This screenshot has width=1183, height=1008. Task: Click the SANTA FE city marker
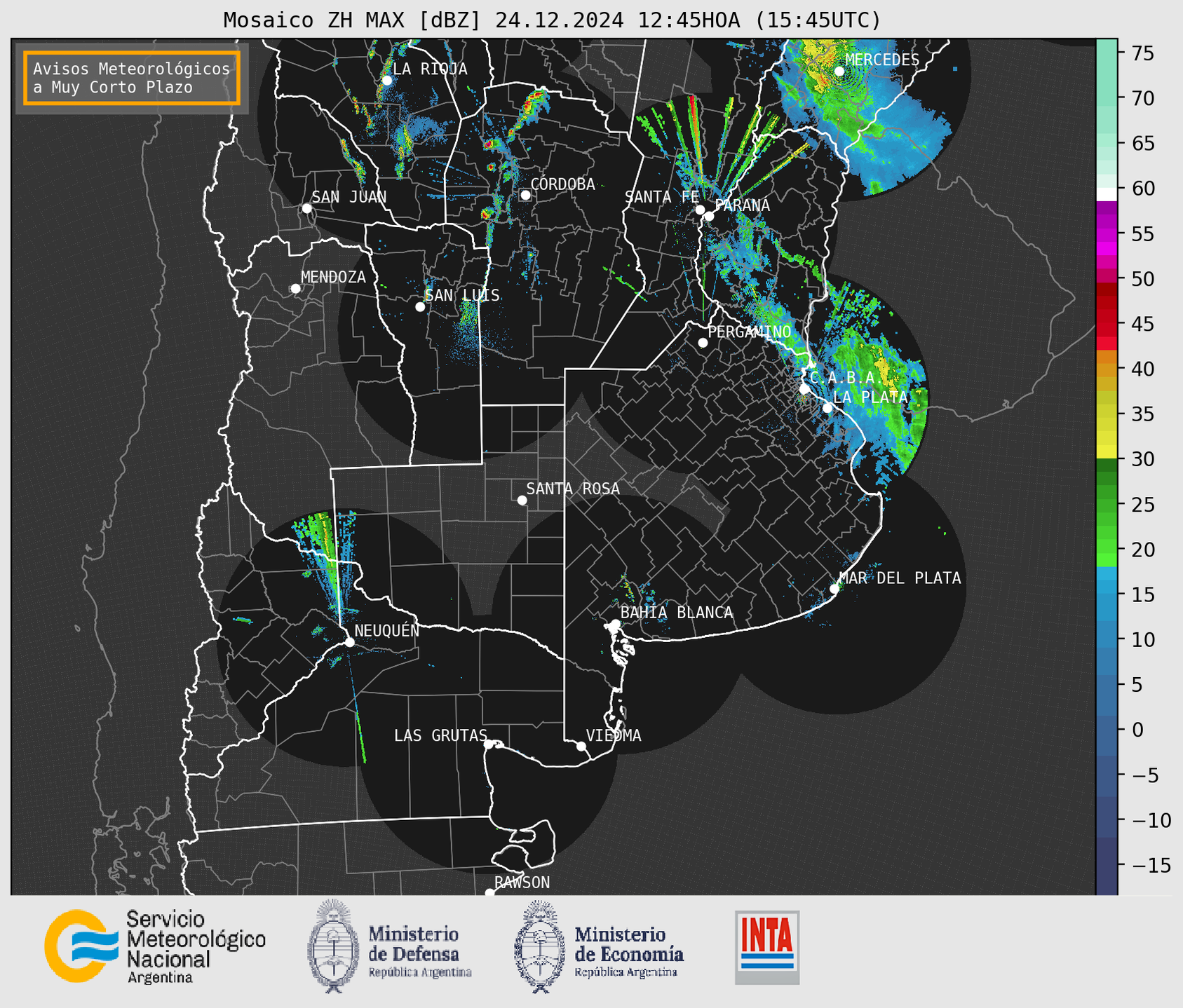700,210
